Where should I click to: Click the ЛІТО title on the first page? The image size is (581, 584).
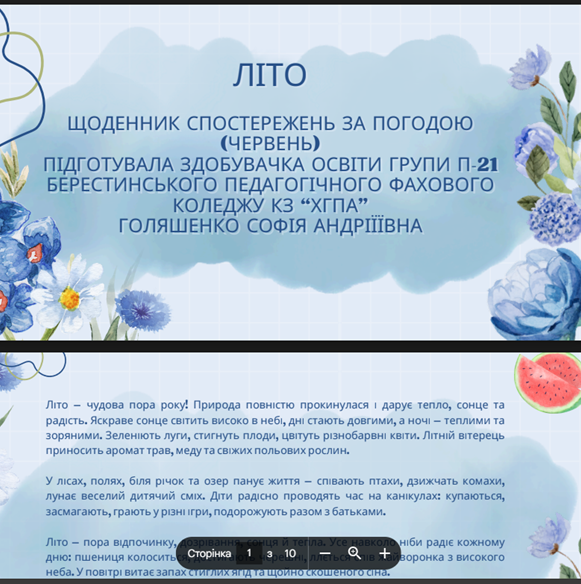pos(270,75)
